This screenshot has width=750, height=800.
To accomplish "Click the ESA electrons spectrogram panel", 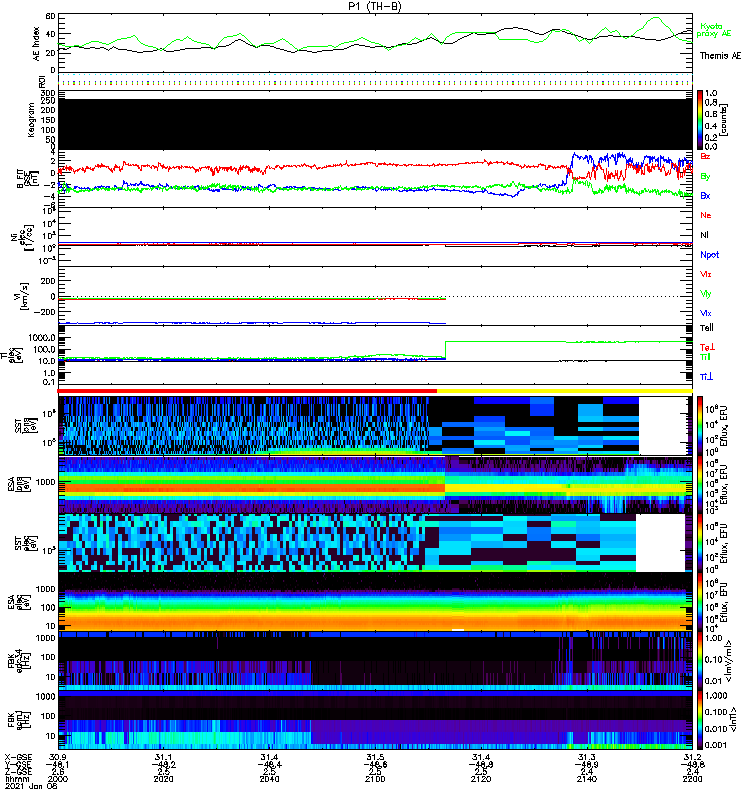I will point(376,602).
